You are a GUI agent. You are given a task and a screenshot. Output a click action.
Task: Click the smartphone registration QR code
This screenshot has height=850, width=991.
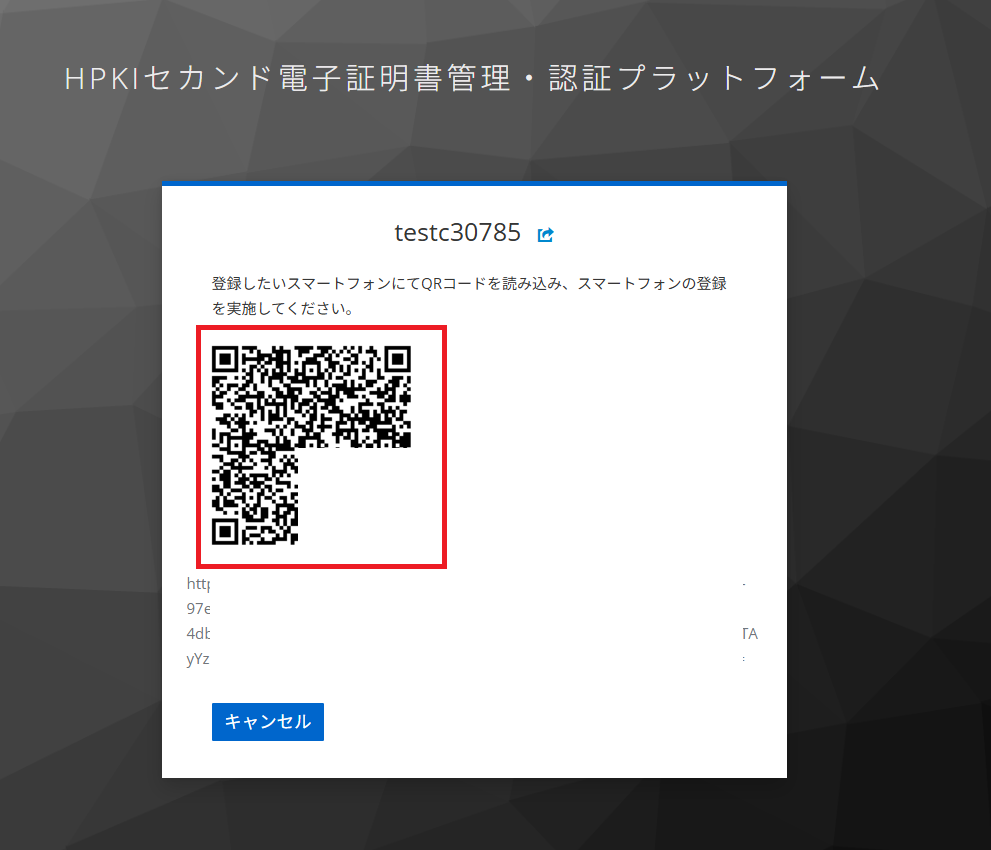[x=312, y=446]
